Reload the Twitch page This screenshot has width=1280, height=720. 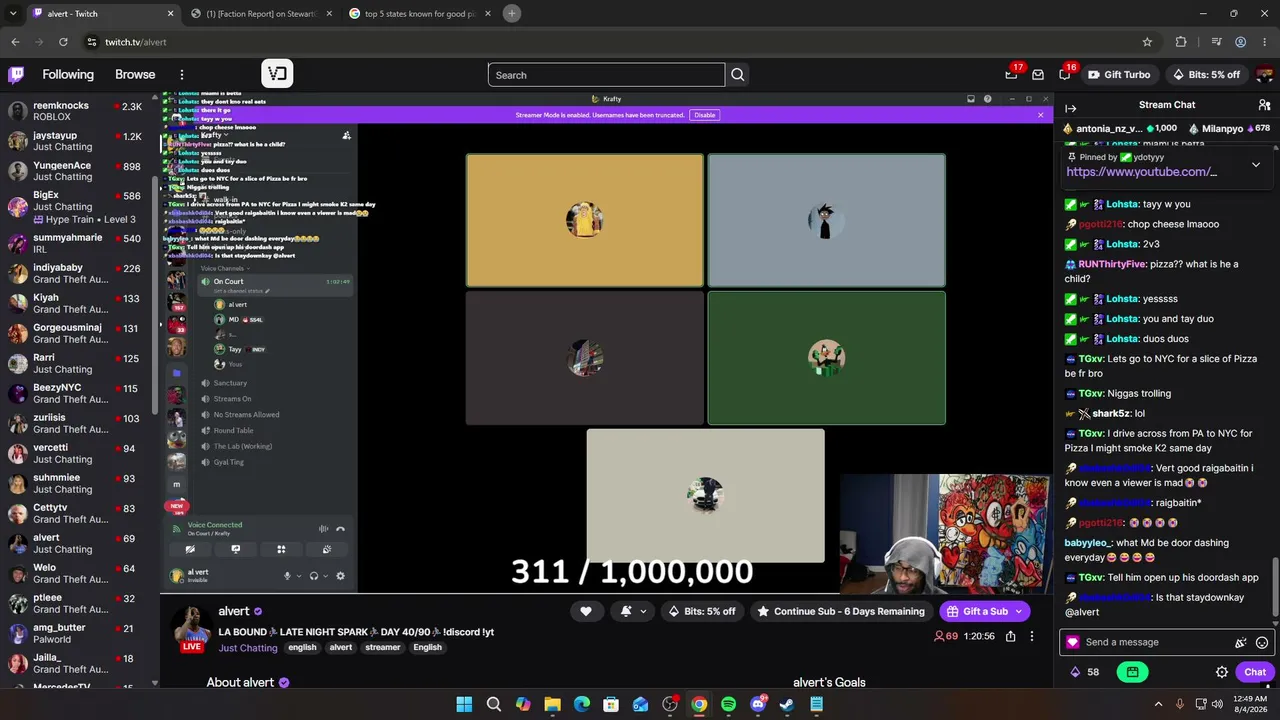coord(63,42)
